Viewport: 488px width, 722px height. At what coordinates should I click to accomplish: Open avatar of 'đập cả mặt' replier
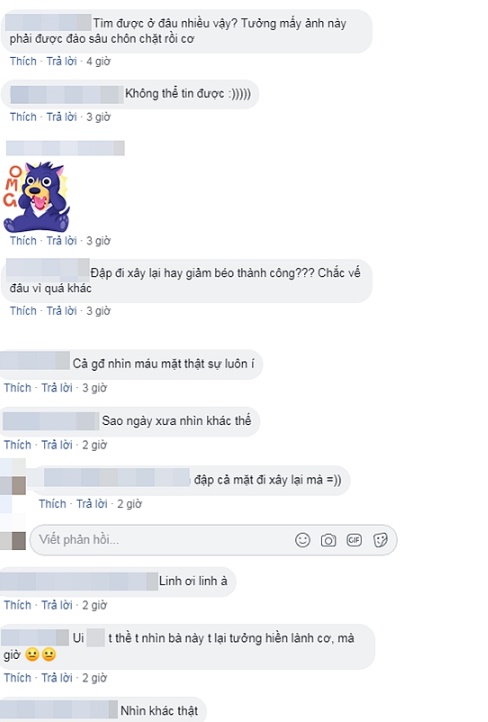pos(13,485)
